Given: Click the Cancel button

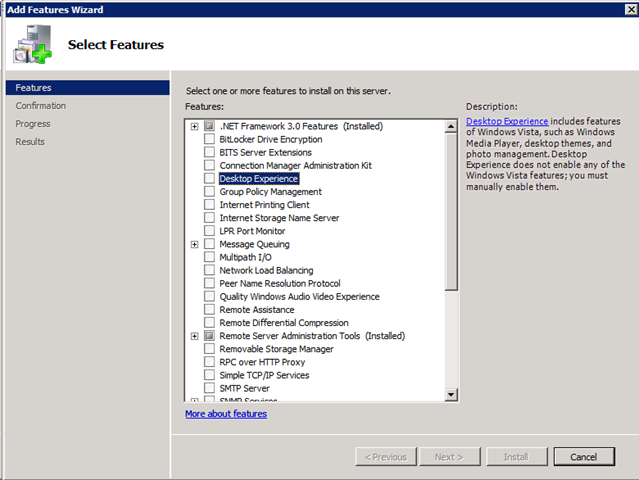Looking at the screenshot, I should [x=583, y=457].
